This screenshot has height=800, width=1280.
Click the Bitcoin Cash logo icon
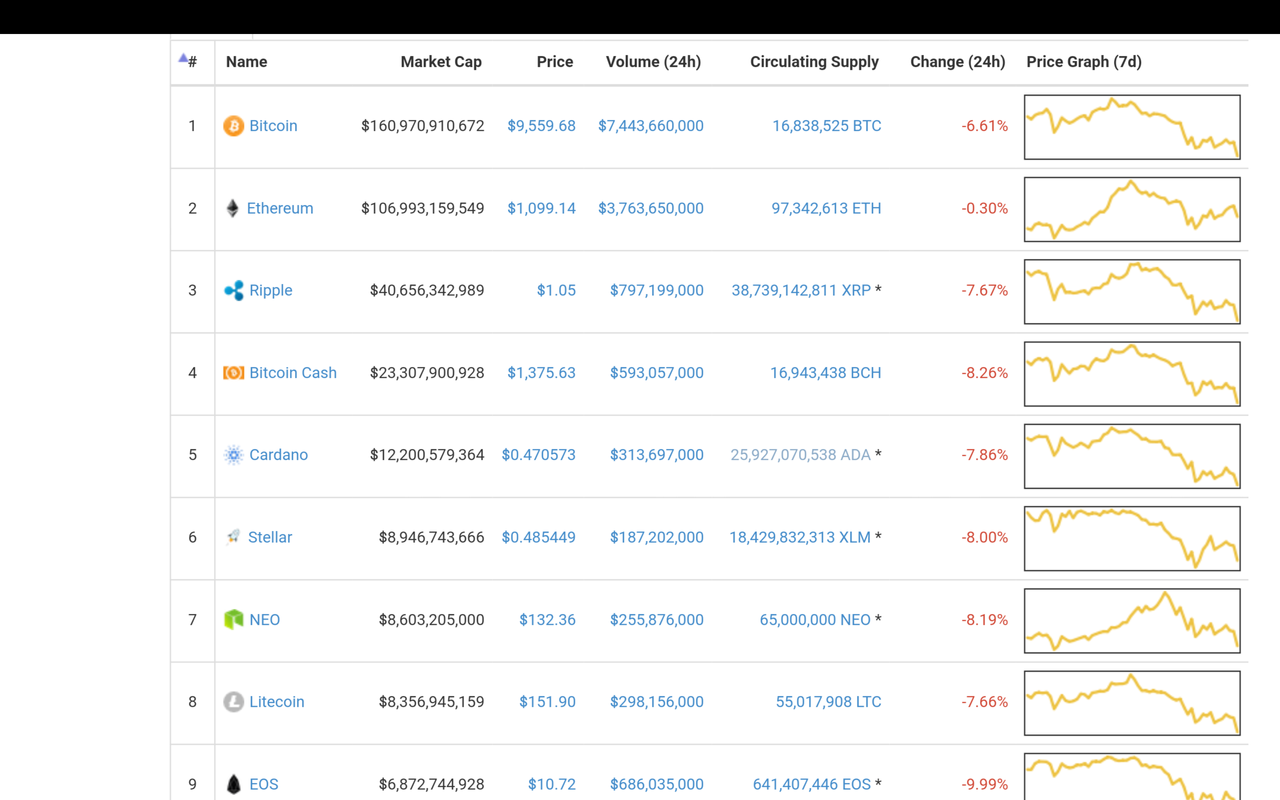click(x=233, y=373)
